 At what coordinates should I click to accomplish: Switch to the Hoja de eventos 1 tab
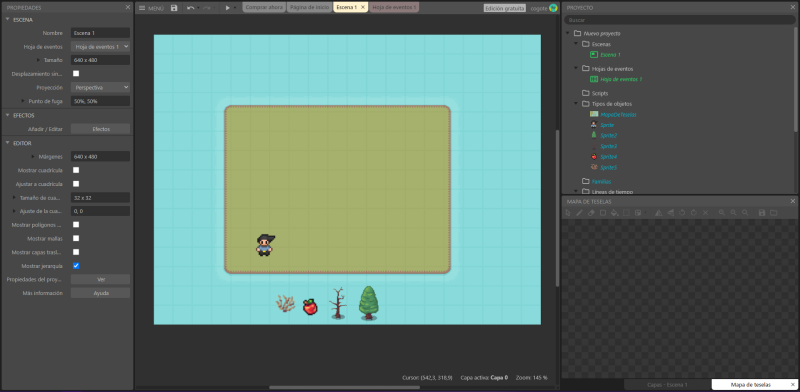(394, 8)
